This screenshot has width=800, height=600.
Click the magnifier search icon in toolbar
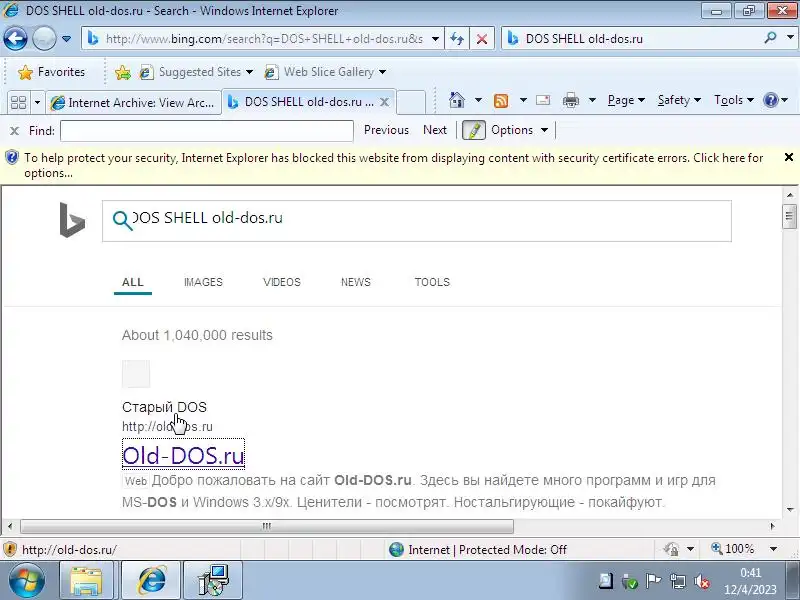tap(770, 38)
